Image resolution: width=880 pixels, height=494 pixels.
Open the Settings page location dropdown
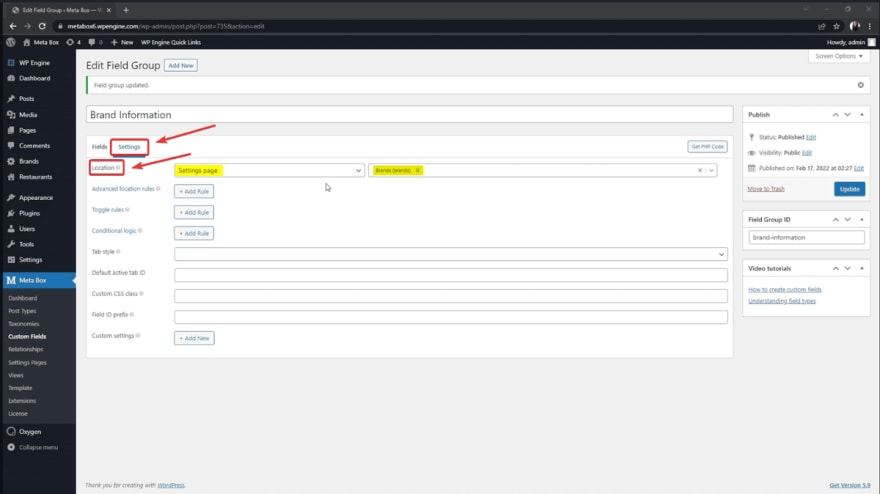tap(269, 170)
